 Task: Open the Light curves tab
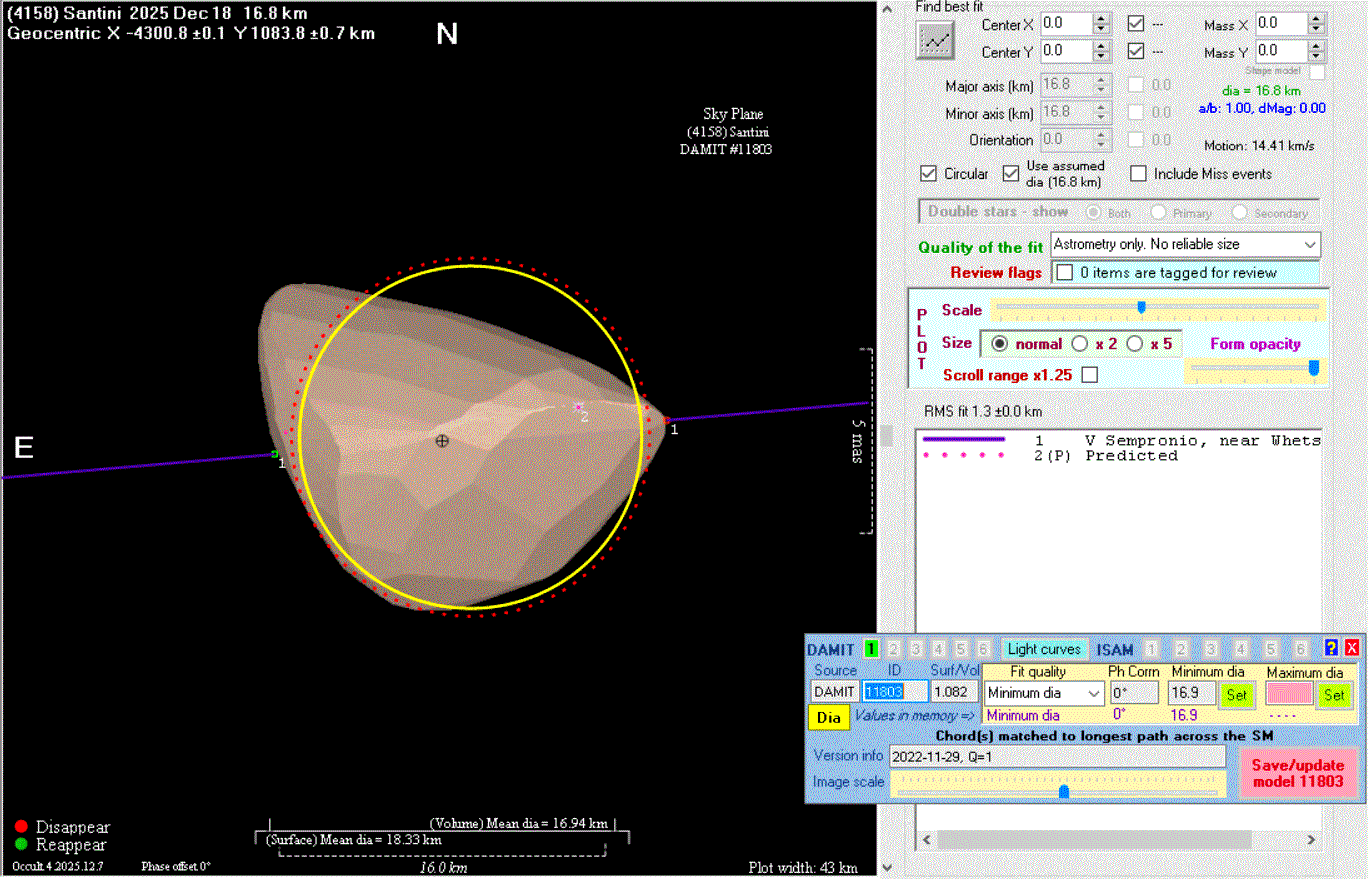1043,649
